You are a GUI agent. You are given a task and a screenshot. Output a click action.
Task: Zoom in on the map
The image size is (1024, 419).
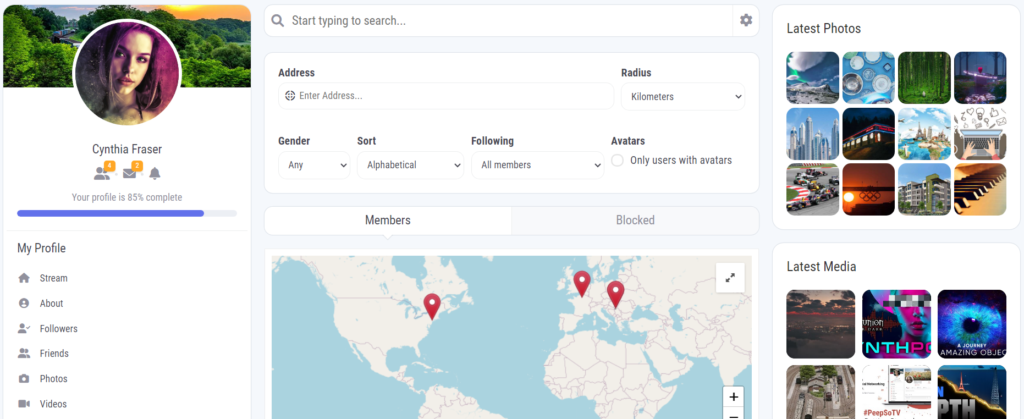733,397
